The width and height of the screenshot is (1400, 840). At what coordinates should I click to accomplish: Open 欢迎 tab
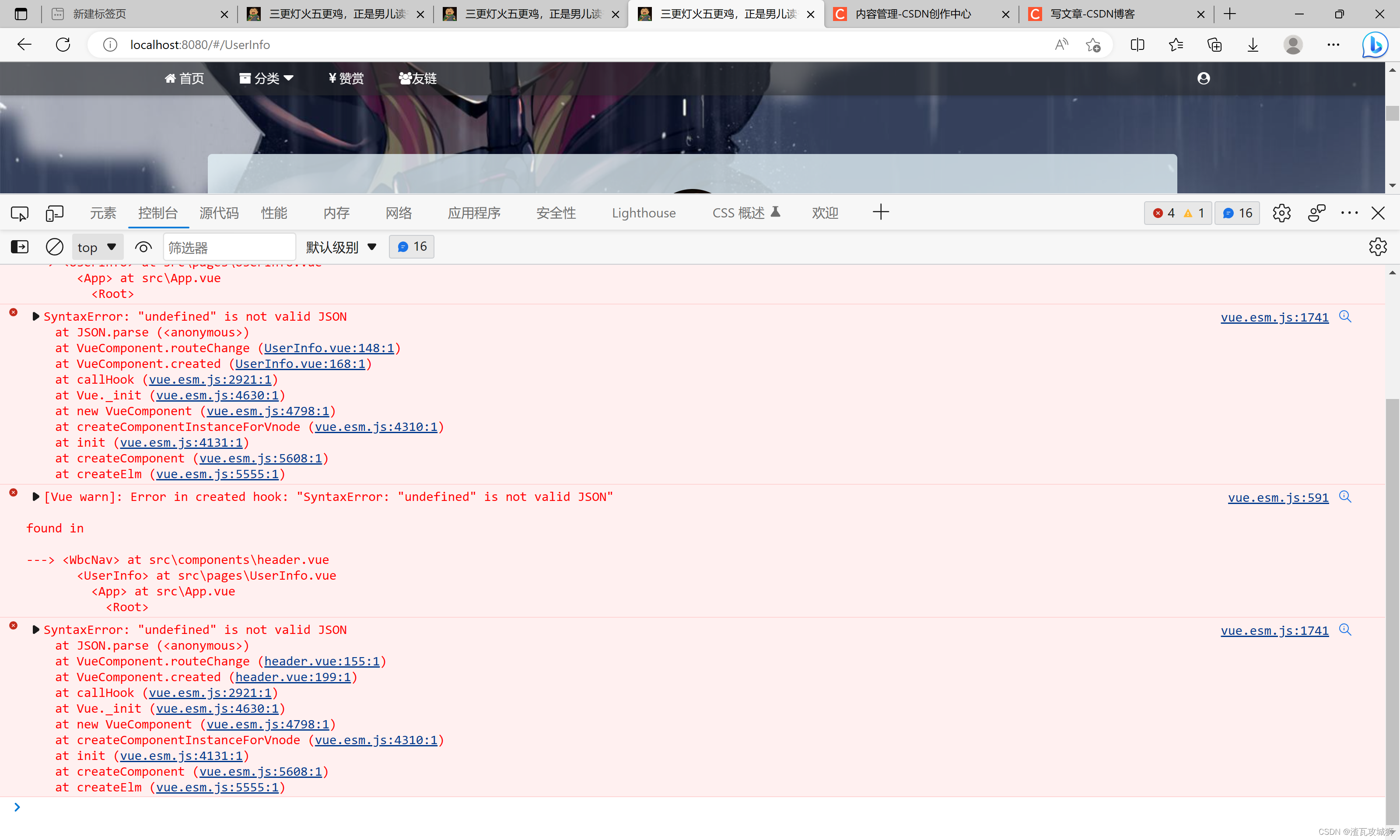click(x=825, y=213)
